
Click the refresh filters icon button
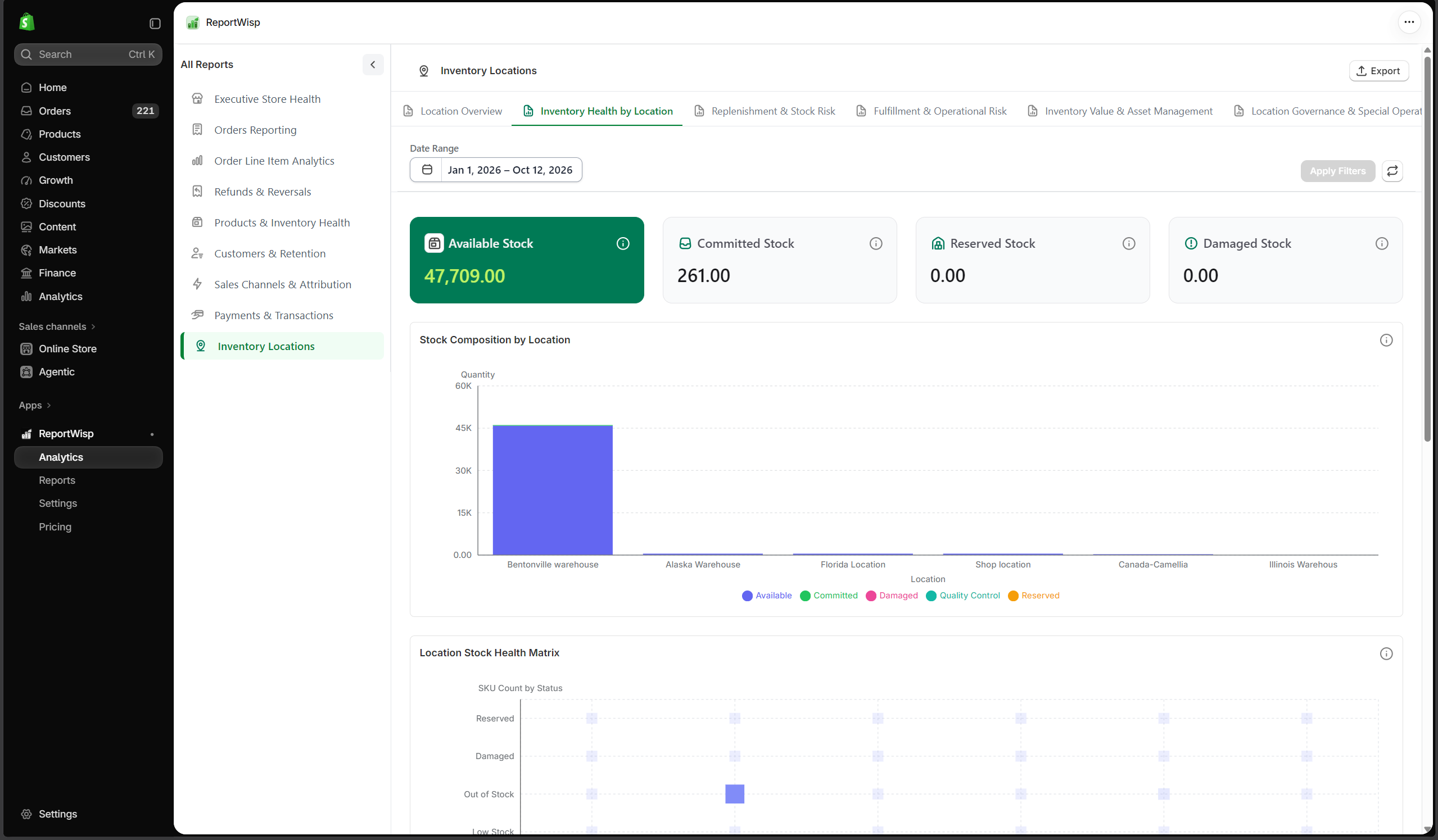(1392, 170)
